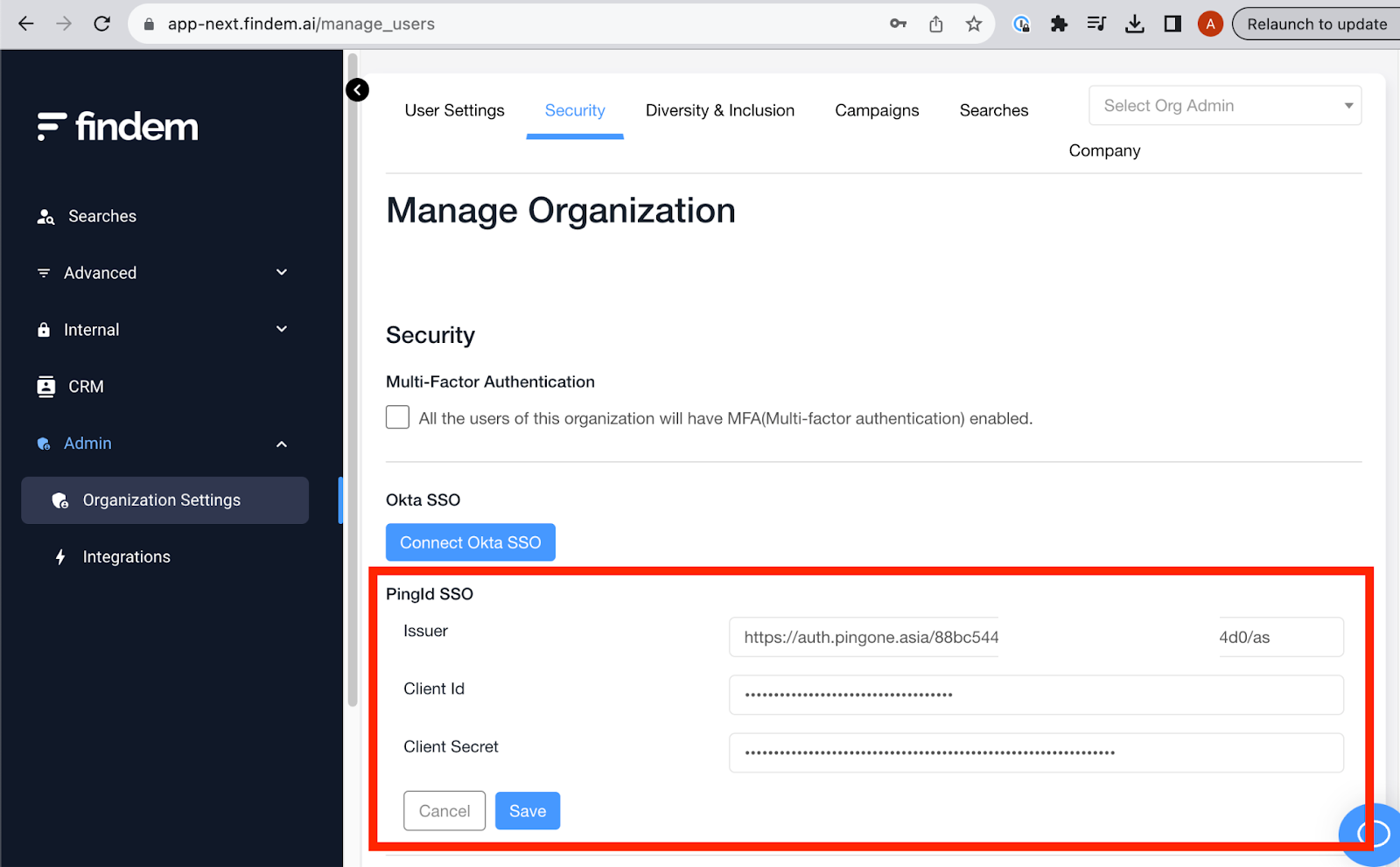
Task: Open the chat support bubble
Action: click(x=1372, y=835)
